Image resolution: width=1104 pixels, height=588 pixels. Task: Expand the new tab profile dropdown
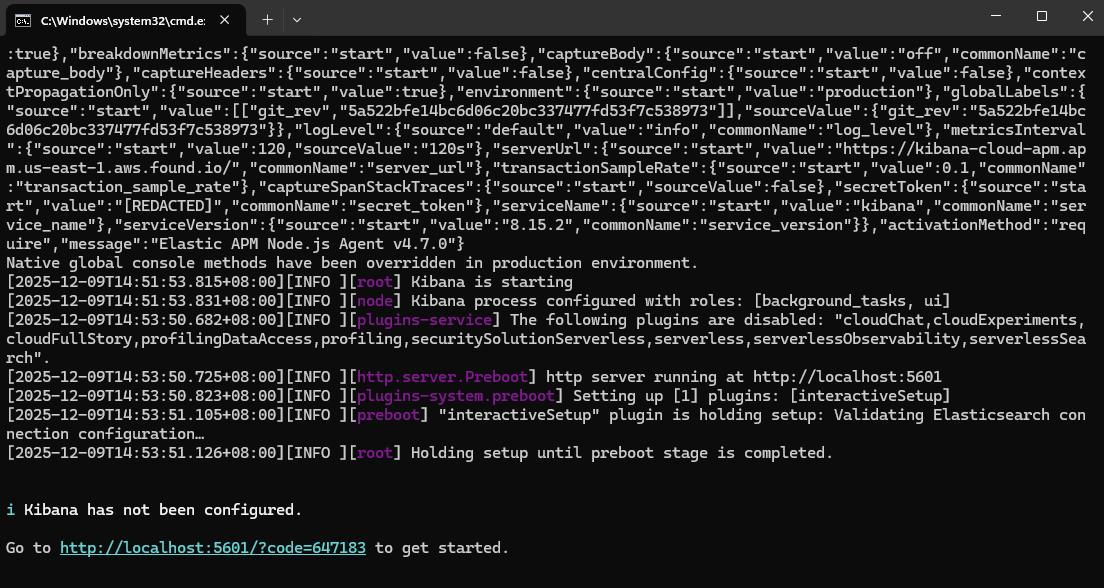tap(297, 20)
